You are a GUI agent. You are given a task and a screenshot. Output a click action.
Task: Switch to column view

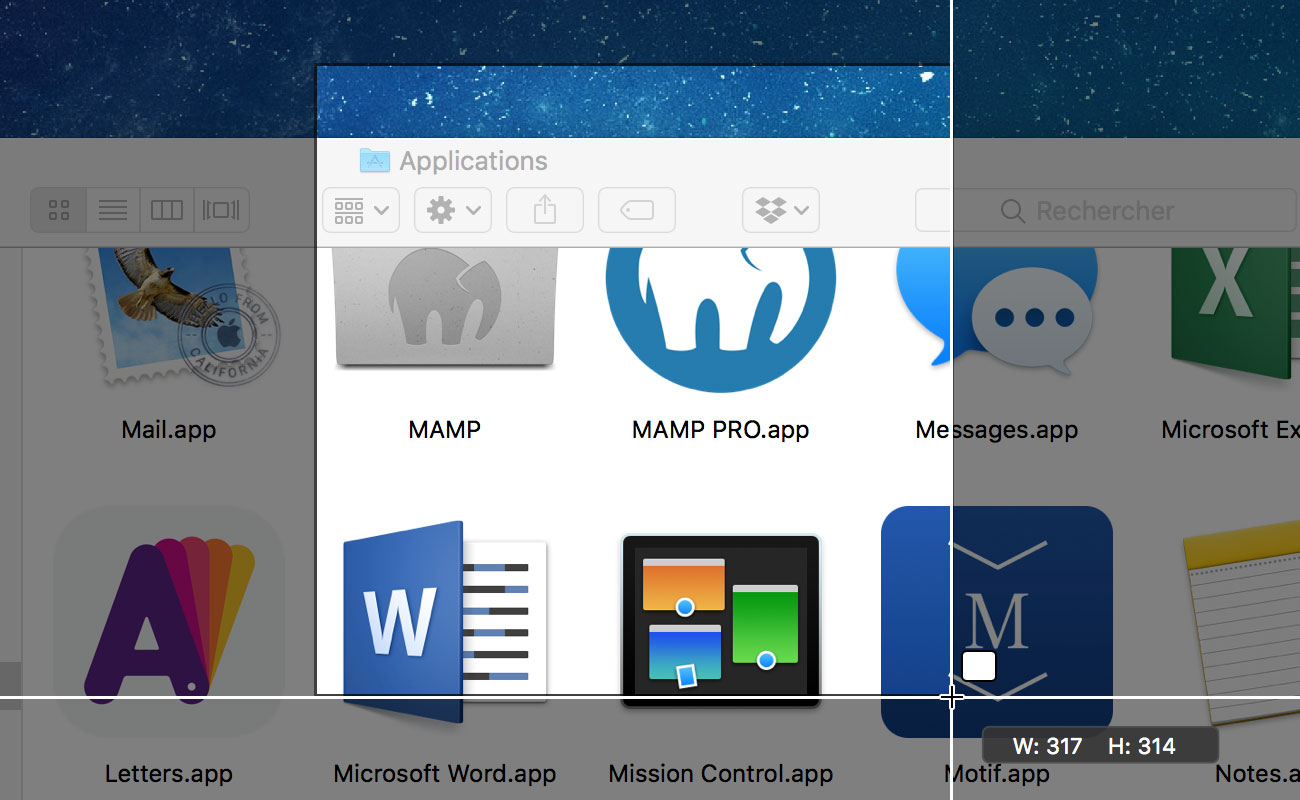click(x=167, y=210)
